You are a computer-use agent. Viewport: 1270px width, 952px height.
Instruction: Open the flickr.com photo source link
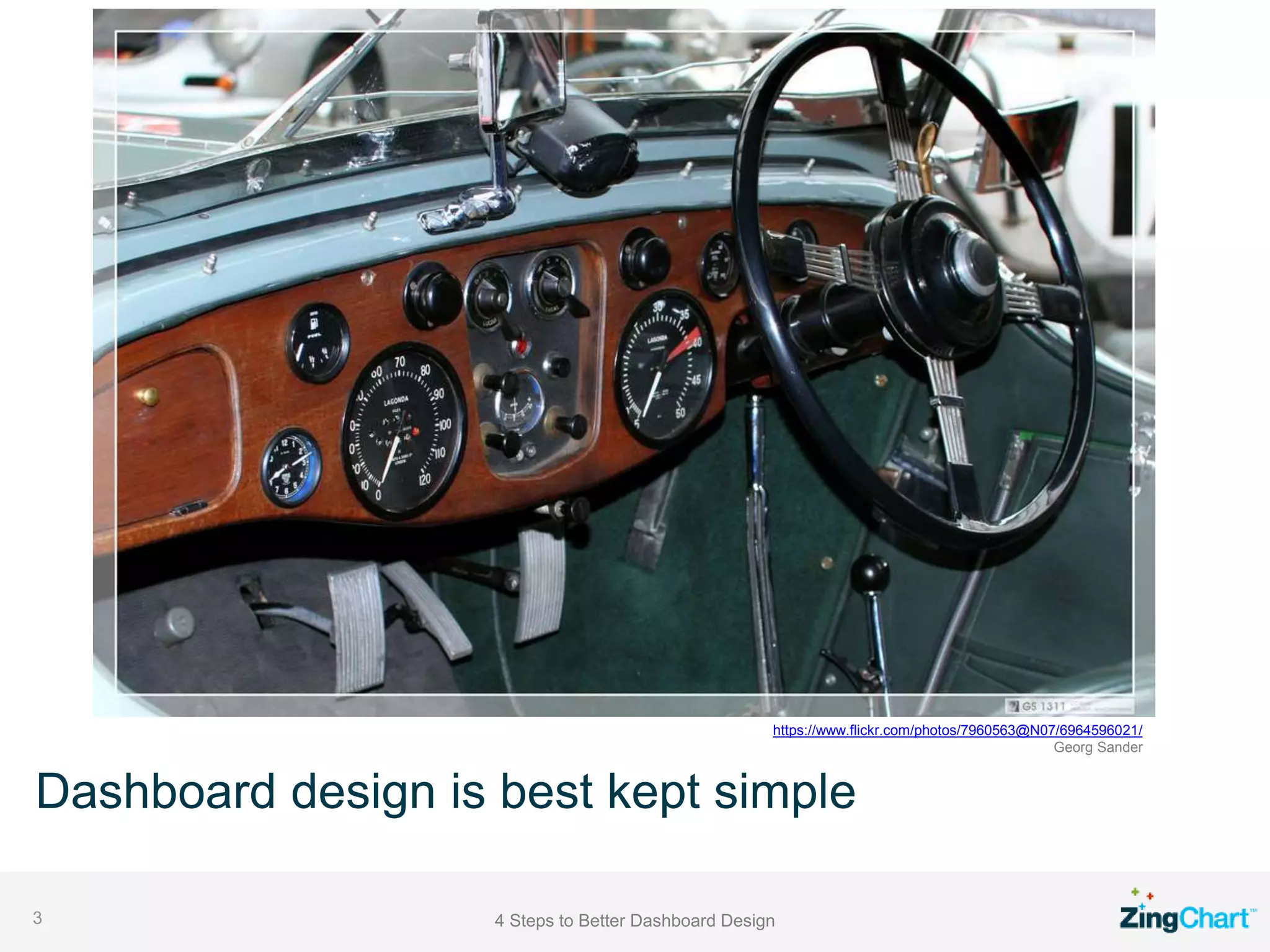coord(957,730)
